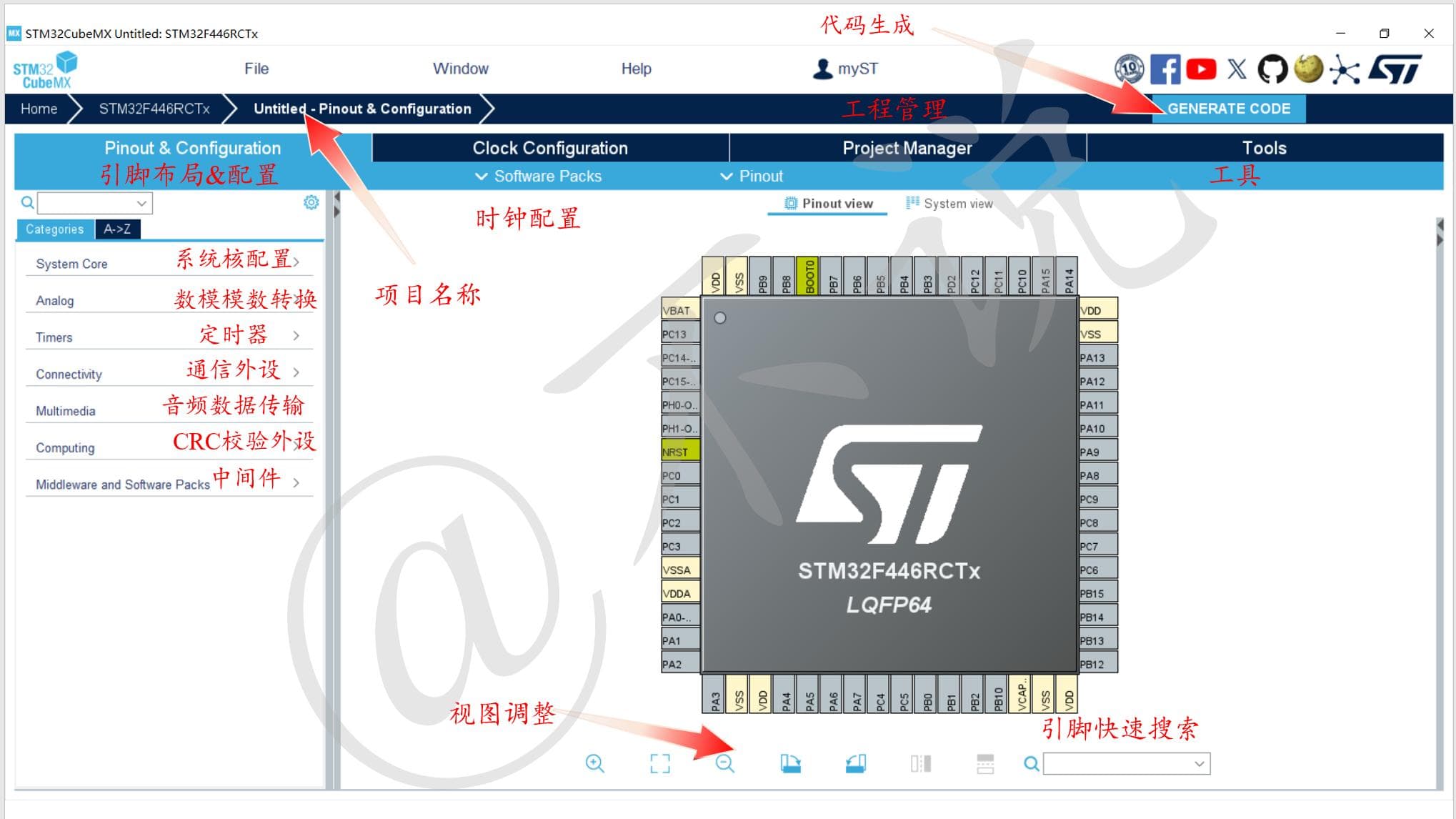Image resolution: width=1456 pixels, height=819 pixels.
Task: Select the PA13 pin on the chip
Action: coord(1098,357)
